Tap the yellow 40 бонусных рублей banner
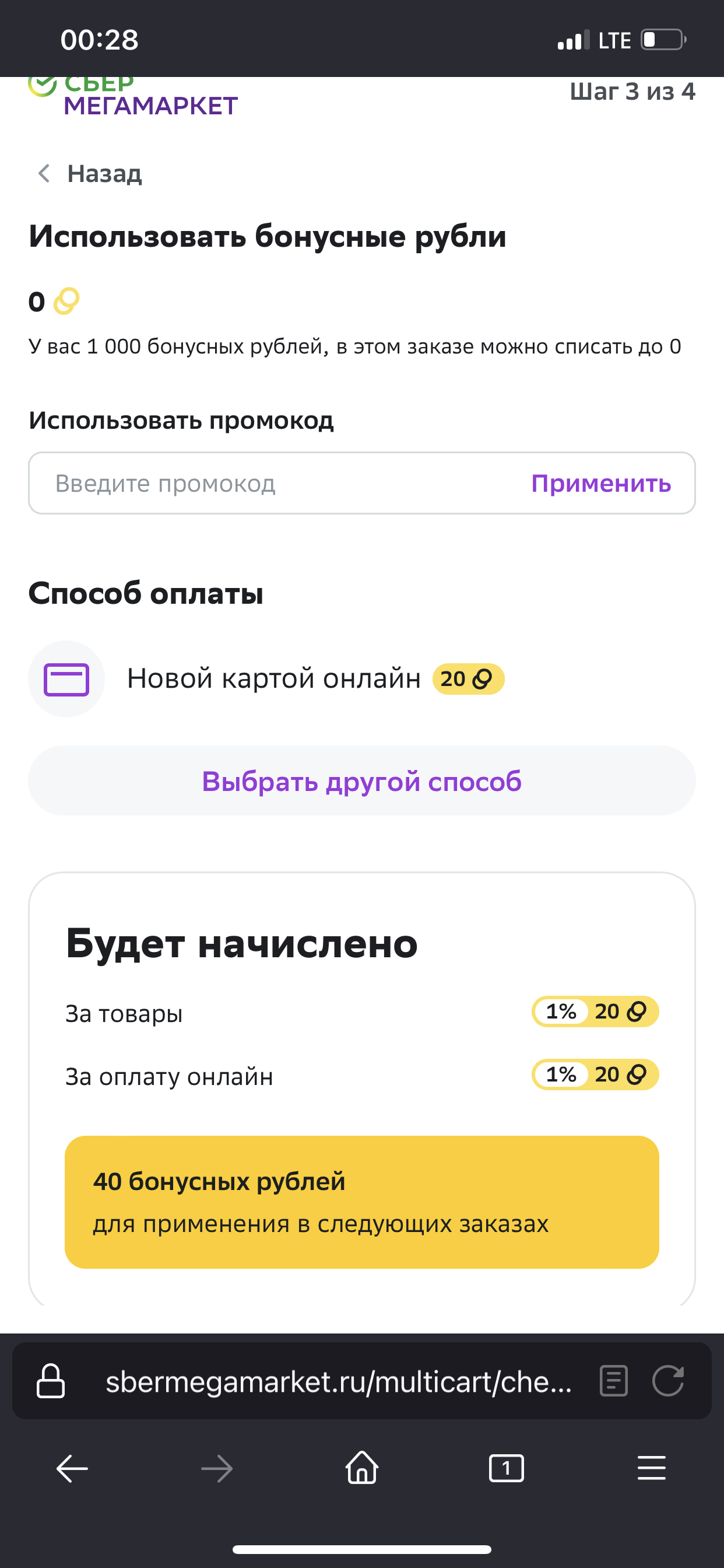This screenshot has width=724, height=1568. click(x=362, y=1202)
